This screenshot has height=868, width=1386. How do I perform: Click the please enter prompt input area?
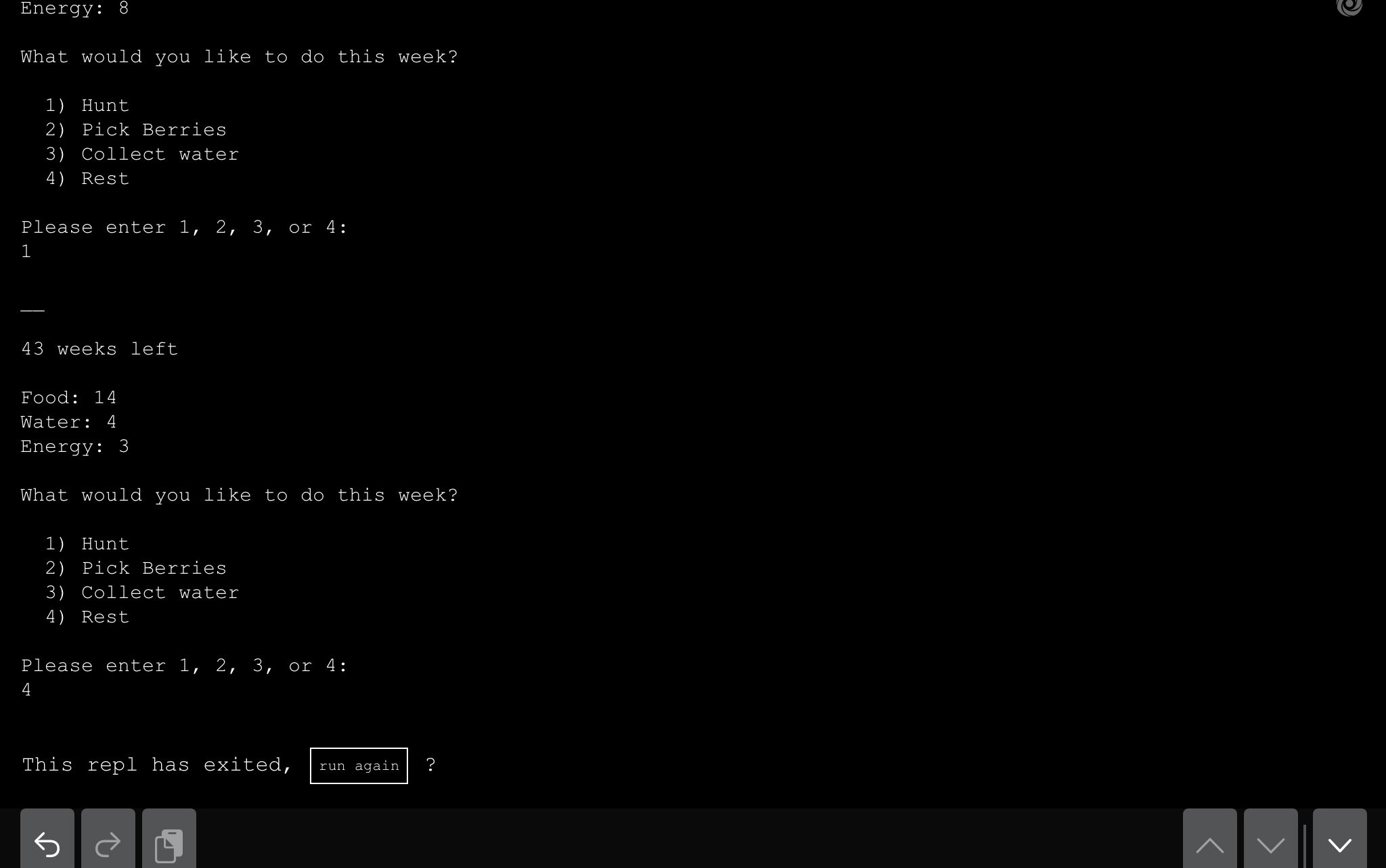[x=26, y=689]
